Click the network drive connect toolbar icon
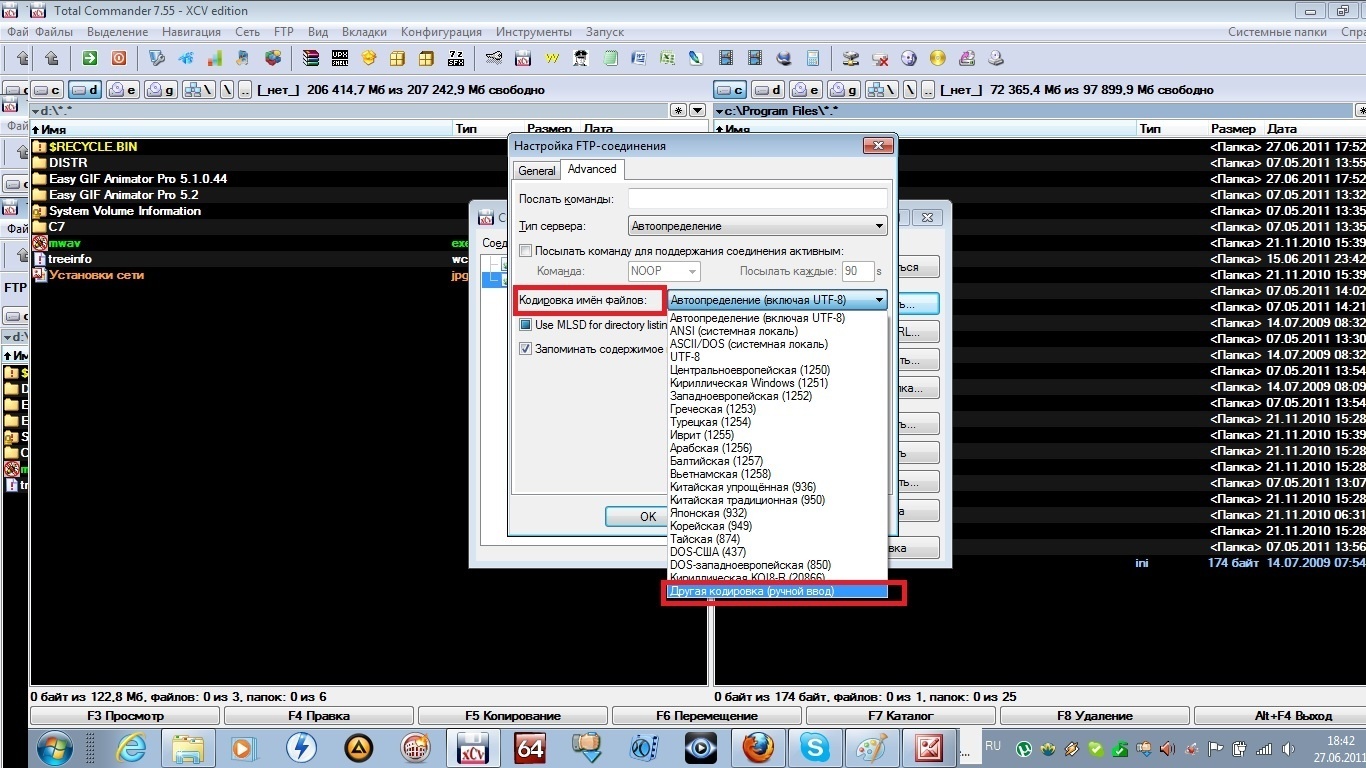This screenshot has width=1366, height=768. [x=851, y=58]
